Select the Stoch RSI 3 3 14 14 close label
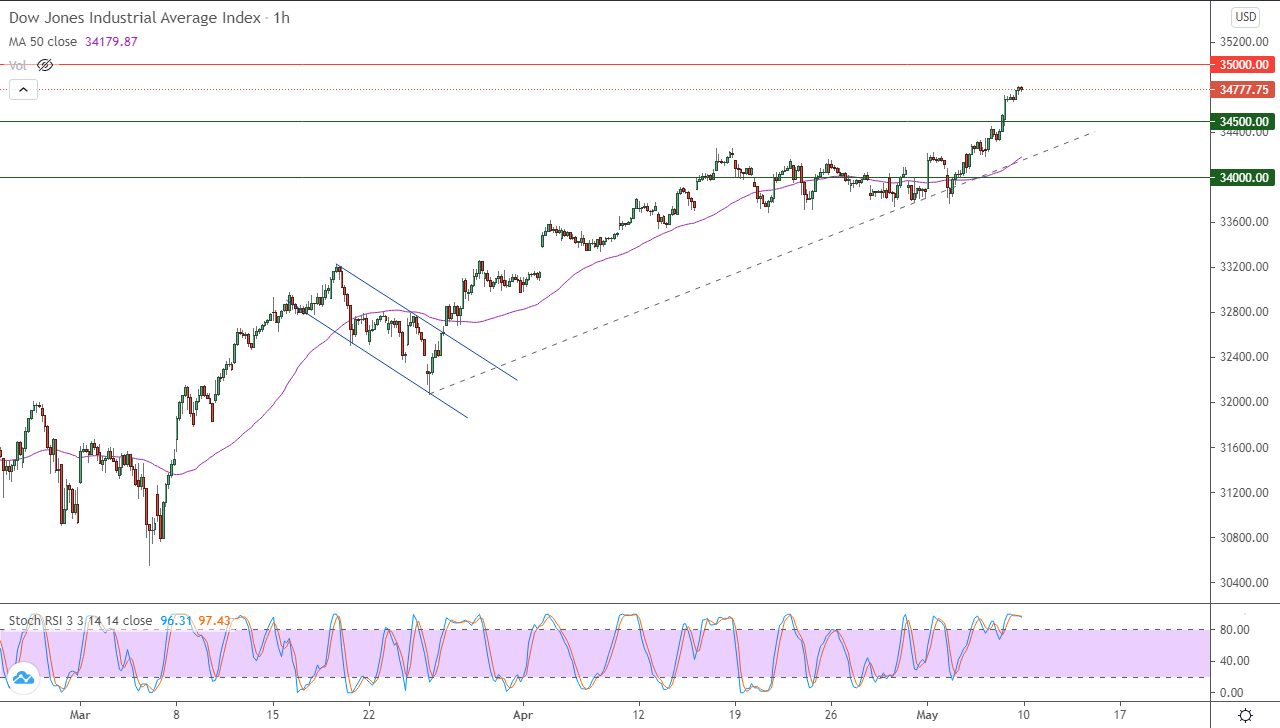1280x728 pixels. (80, 621)
